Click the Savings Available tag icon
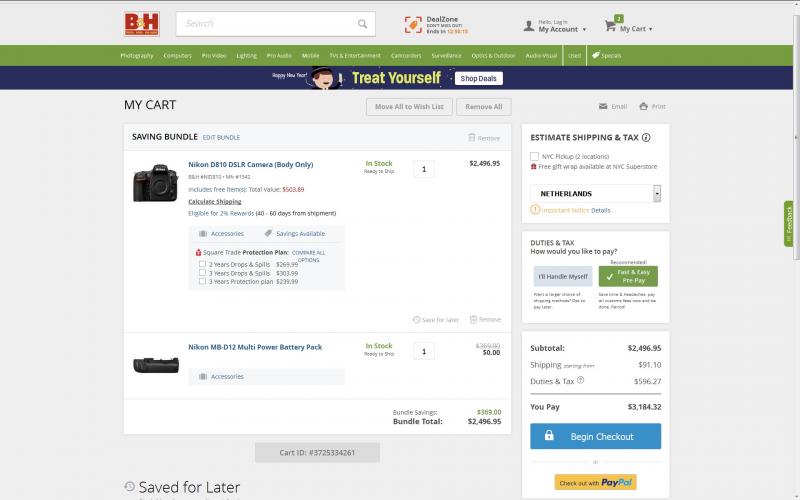The width and height of the screenshot is (800, 500). (268, 233)
